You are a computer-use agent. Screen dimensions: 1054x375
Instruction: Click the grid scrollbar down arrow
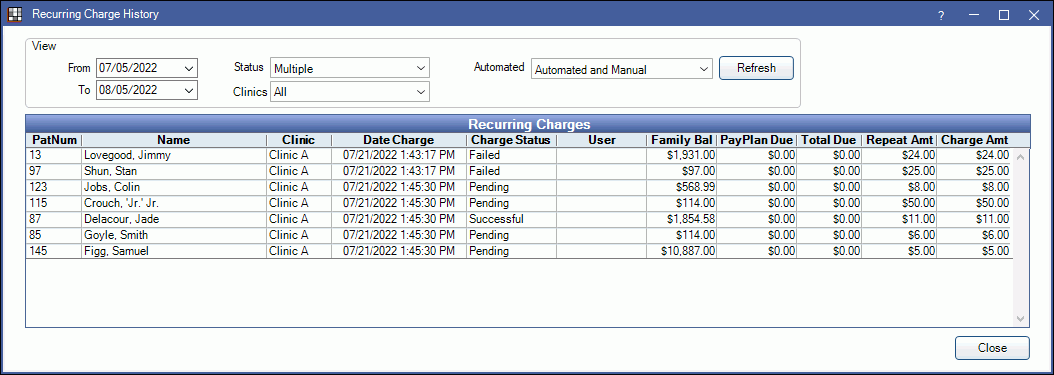coord(1020,319)
